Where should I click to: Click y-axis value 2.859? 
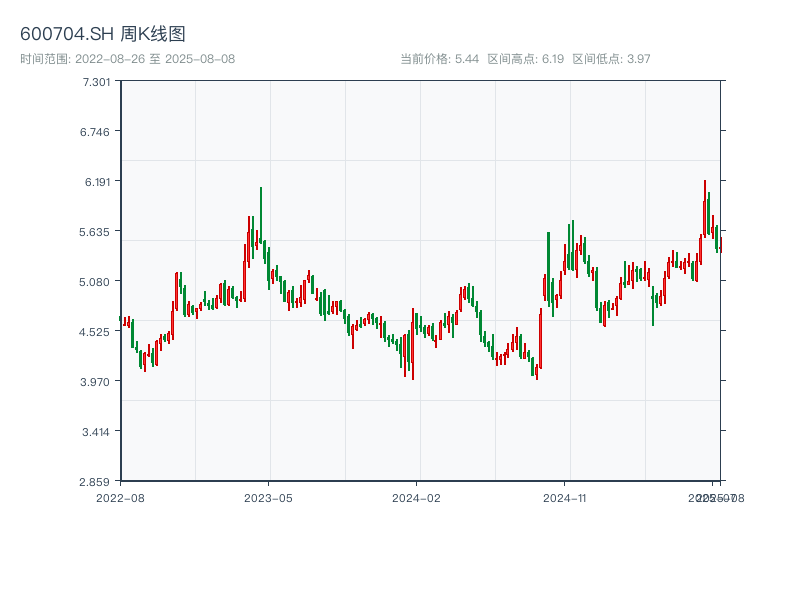(x=94, y=482)
